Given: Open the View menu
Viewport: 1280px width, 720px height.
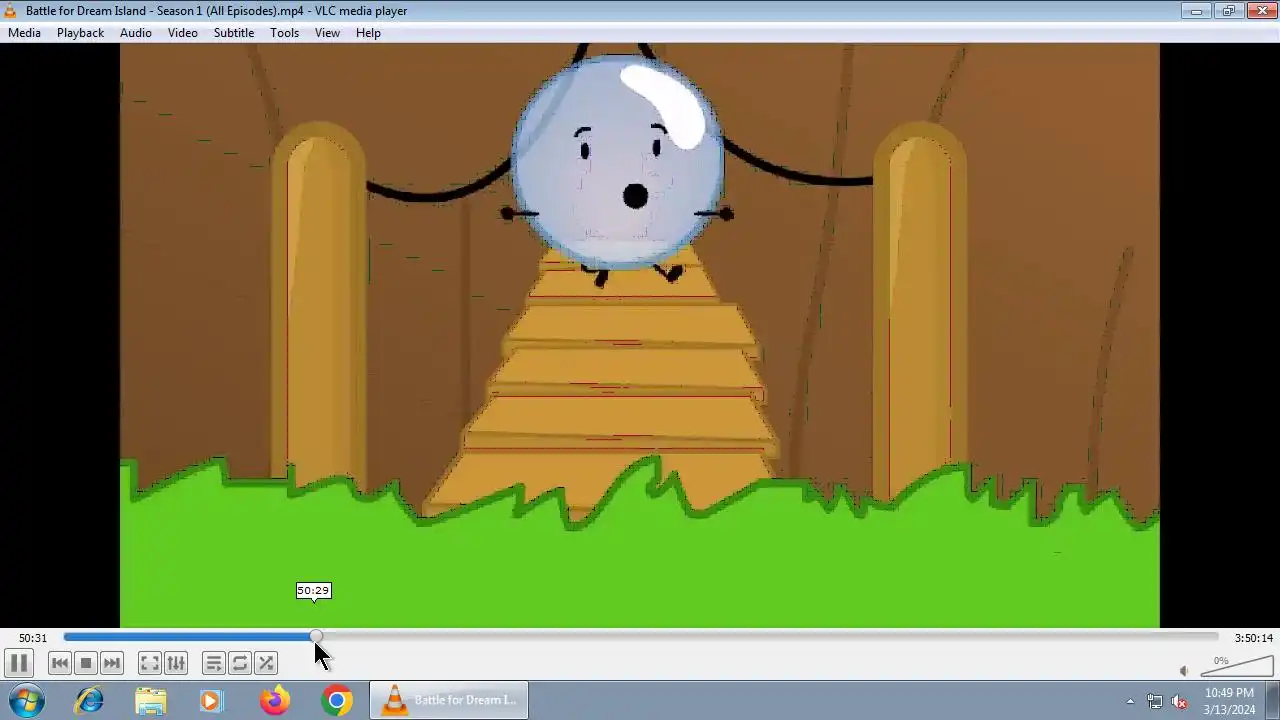Looking at the screenshot, I should 327,33.
